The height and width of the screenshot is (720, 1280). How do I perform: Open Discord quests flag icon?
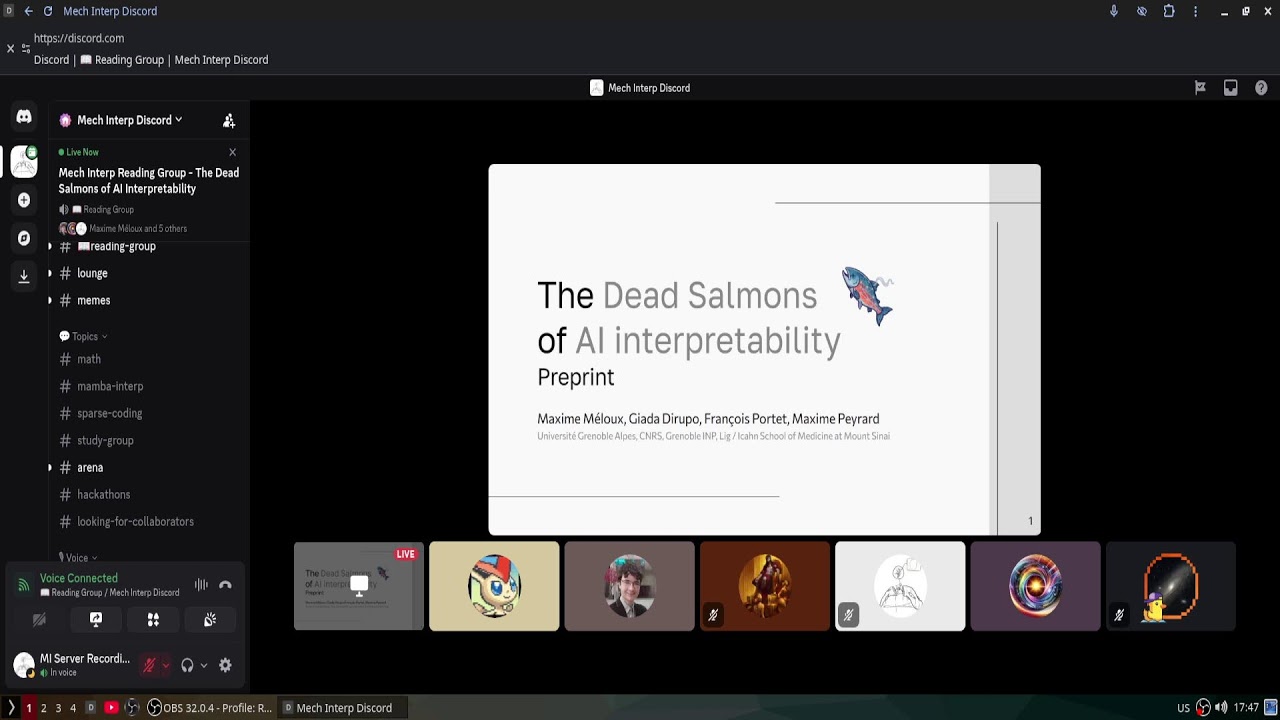(1200, 88)
